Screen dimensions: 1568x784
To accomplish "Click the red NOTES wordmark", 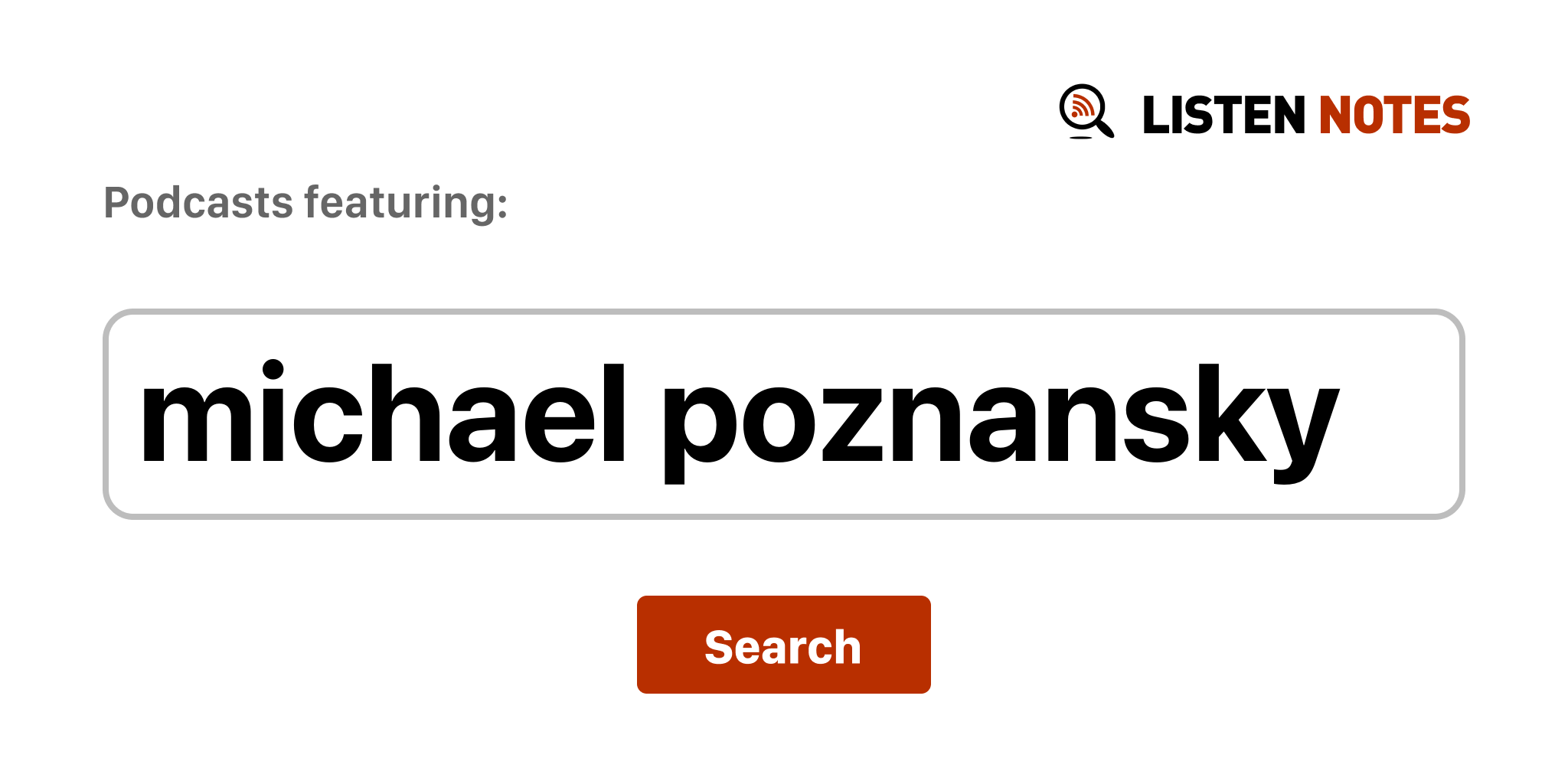I will (x=1393, y=116).
